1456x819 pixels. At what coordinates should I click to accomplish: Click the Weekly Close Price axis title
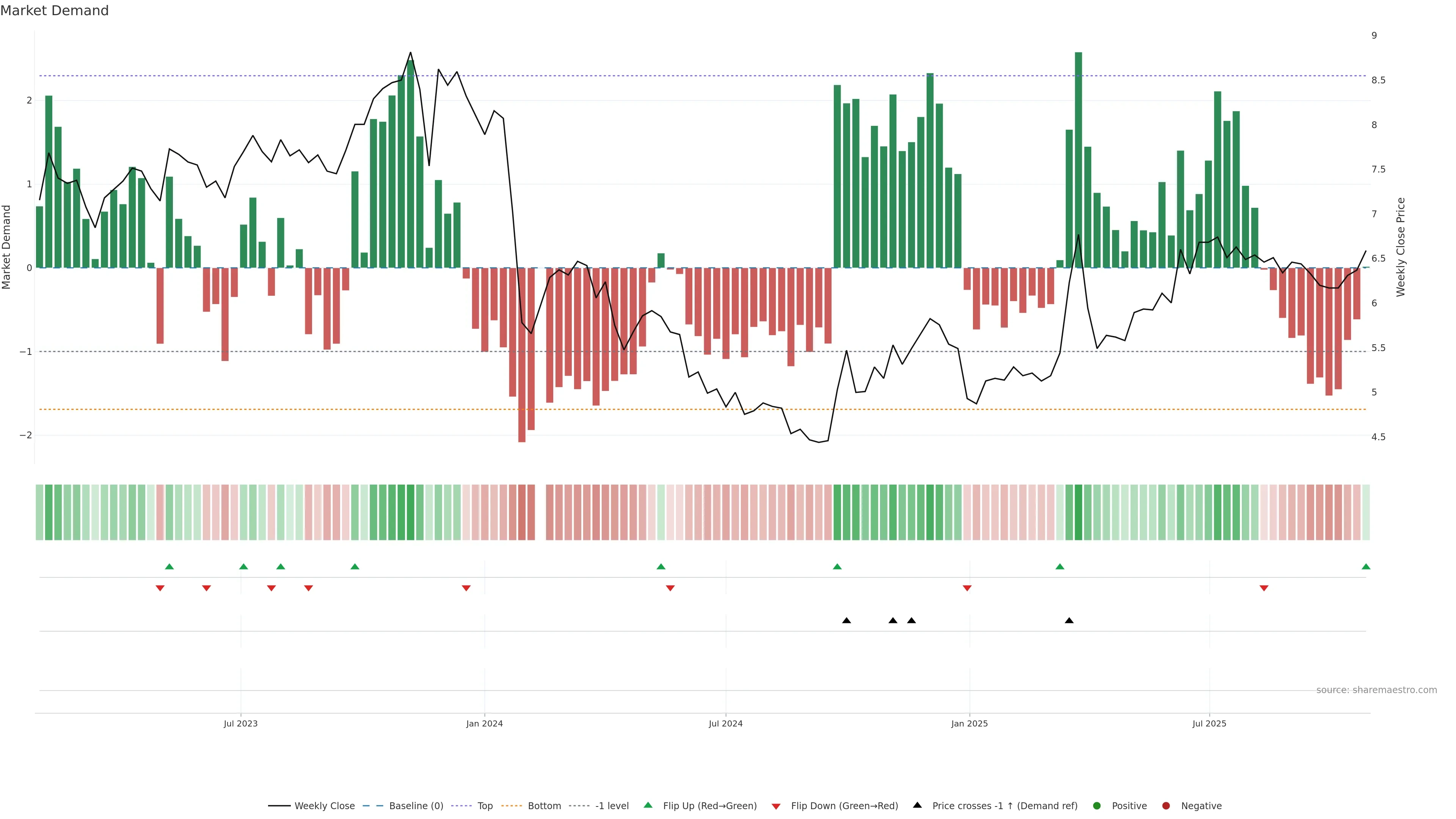(x=1400, y=247)
